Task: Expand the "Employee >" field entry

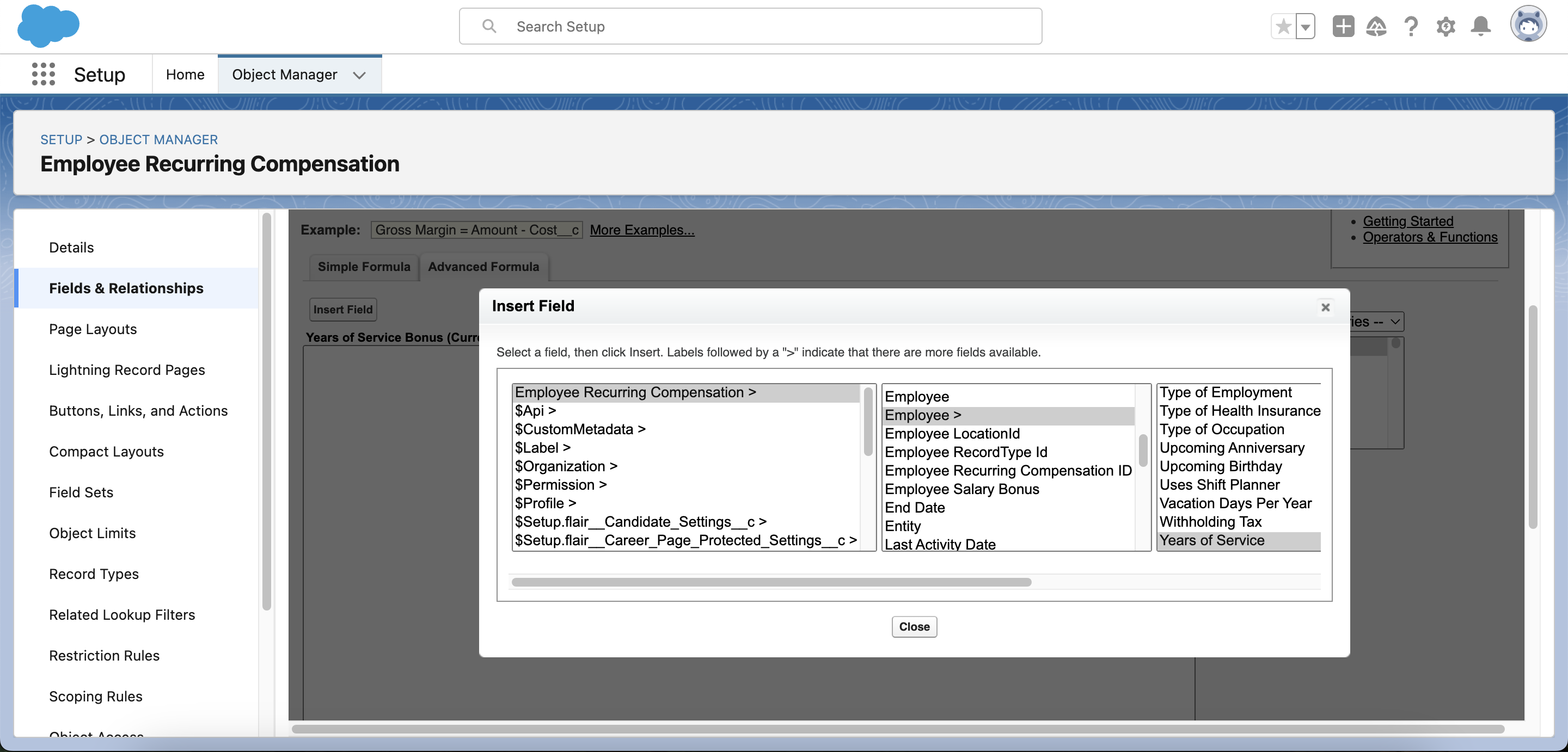Action: 922,415
